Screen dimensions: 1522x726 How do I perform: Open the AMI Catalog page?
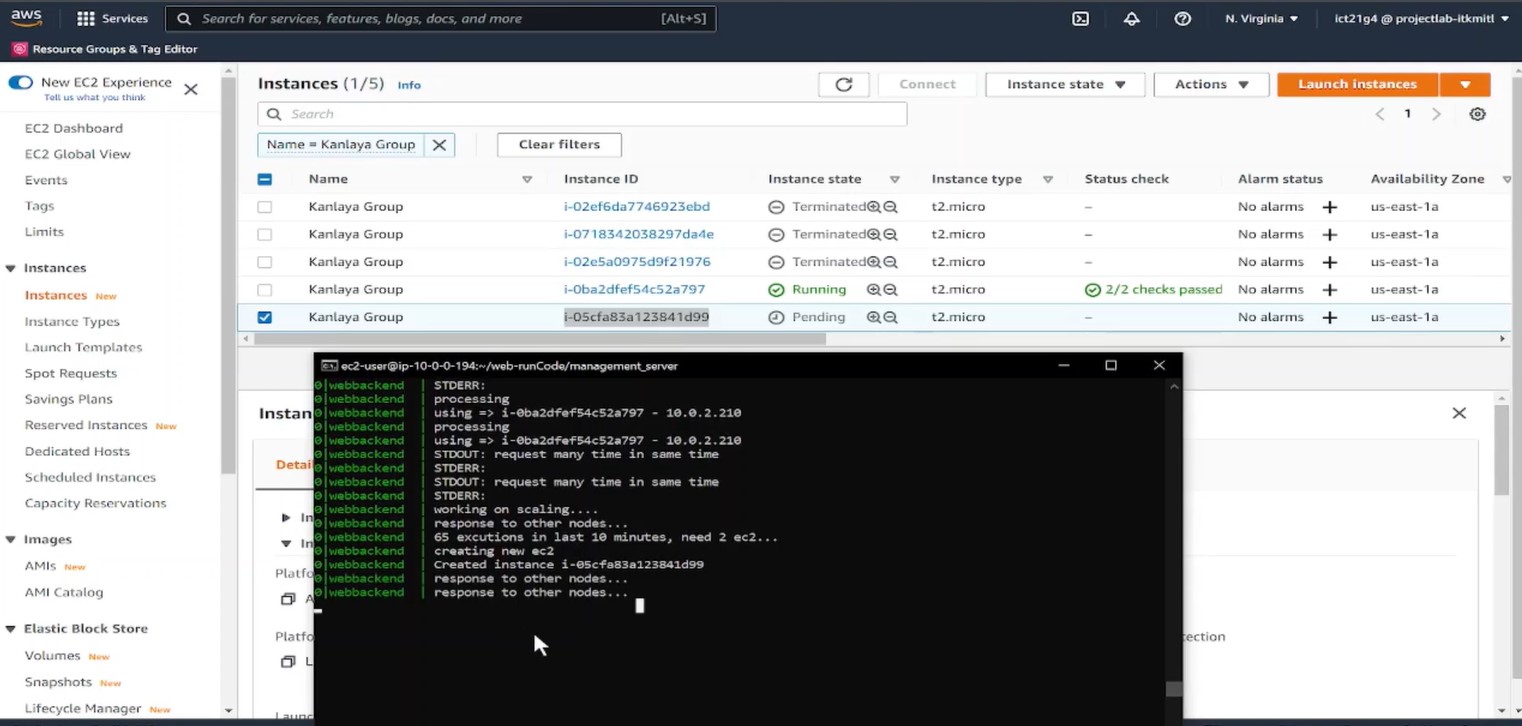tap(64, 592)
